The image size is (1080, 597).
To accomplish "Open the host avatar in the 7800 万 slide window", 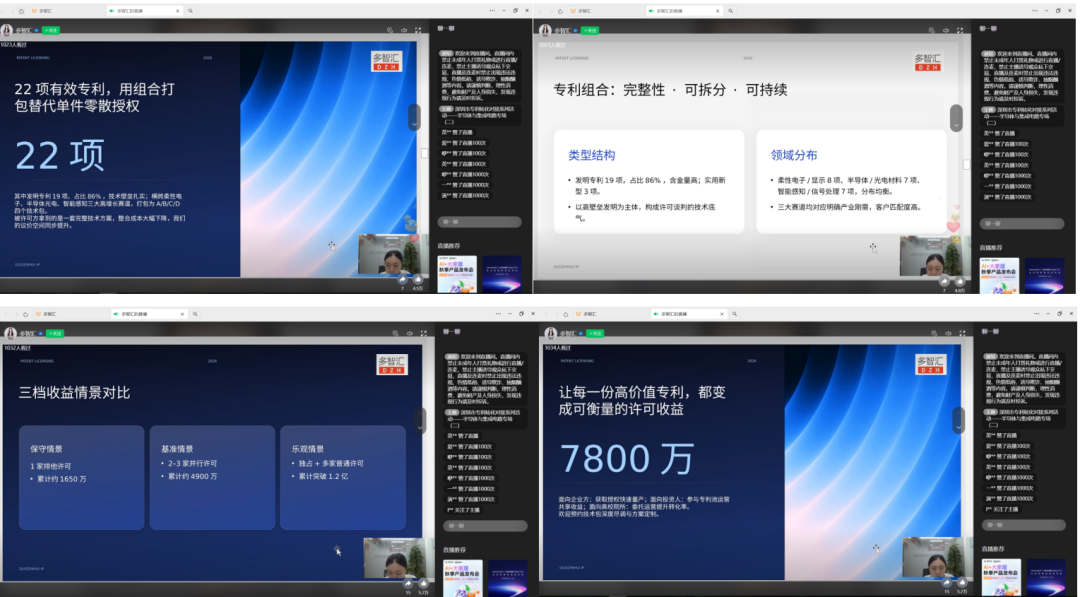I will coord(550,333).
